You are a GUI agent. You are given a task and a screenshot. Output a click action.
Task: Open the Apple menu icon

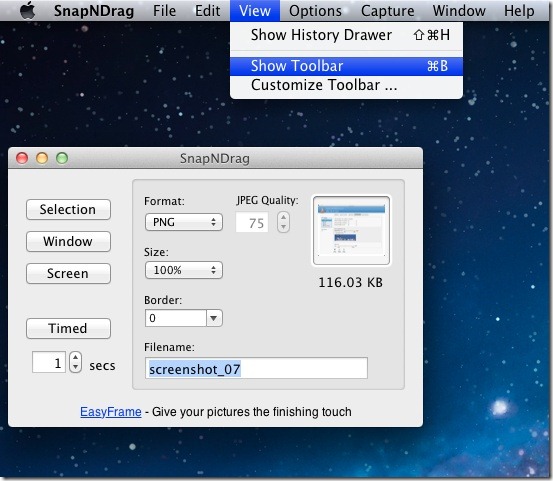28,10
